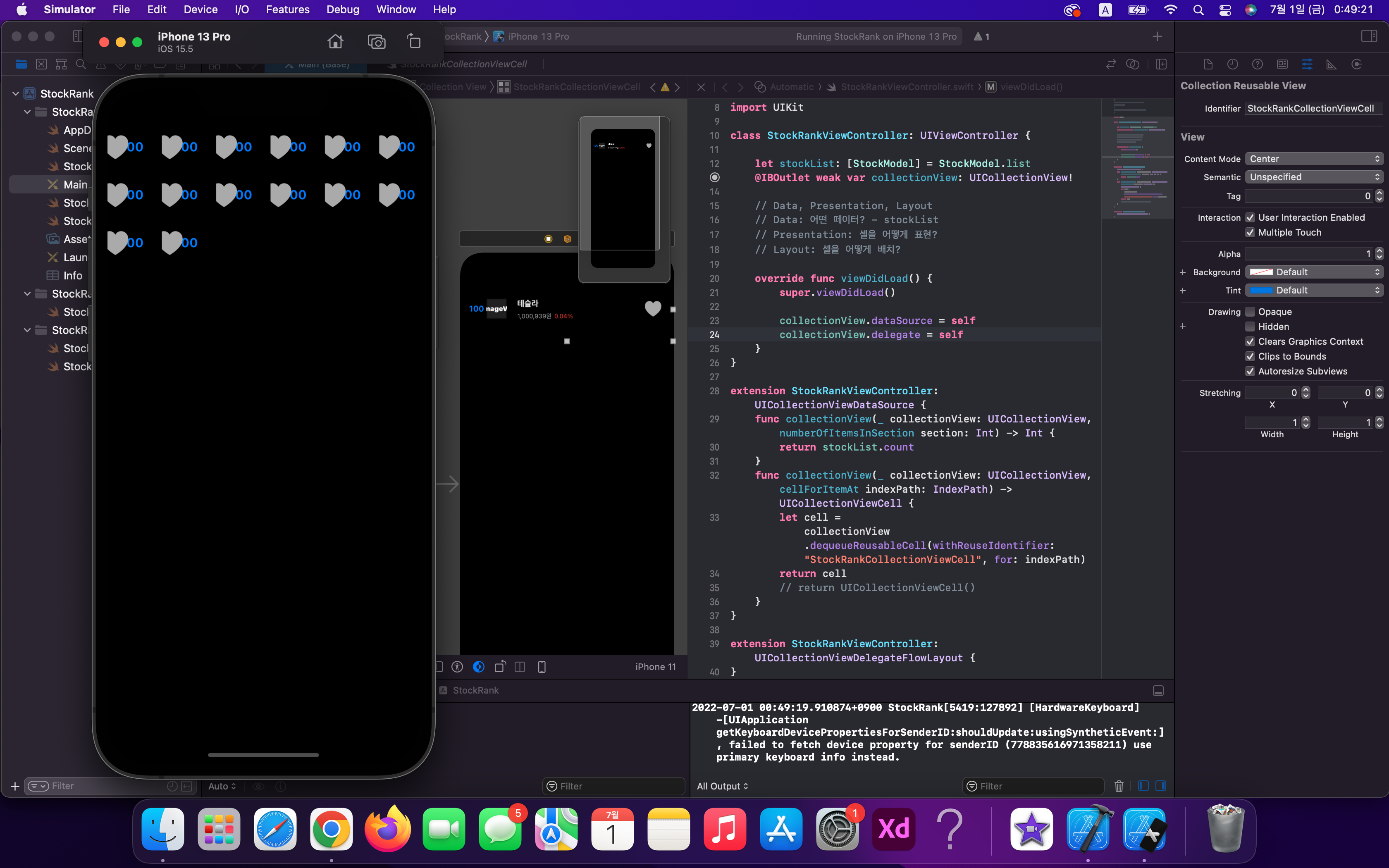Add a new editor tab with plus icon
This screenshot has width=1389, height=868.
[1157, 37]
